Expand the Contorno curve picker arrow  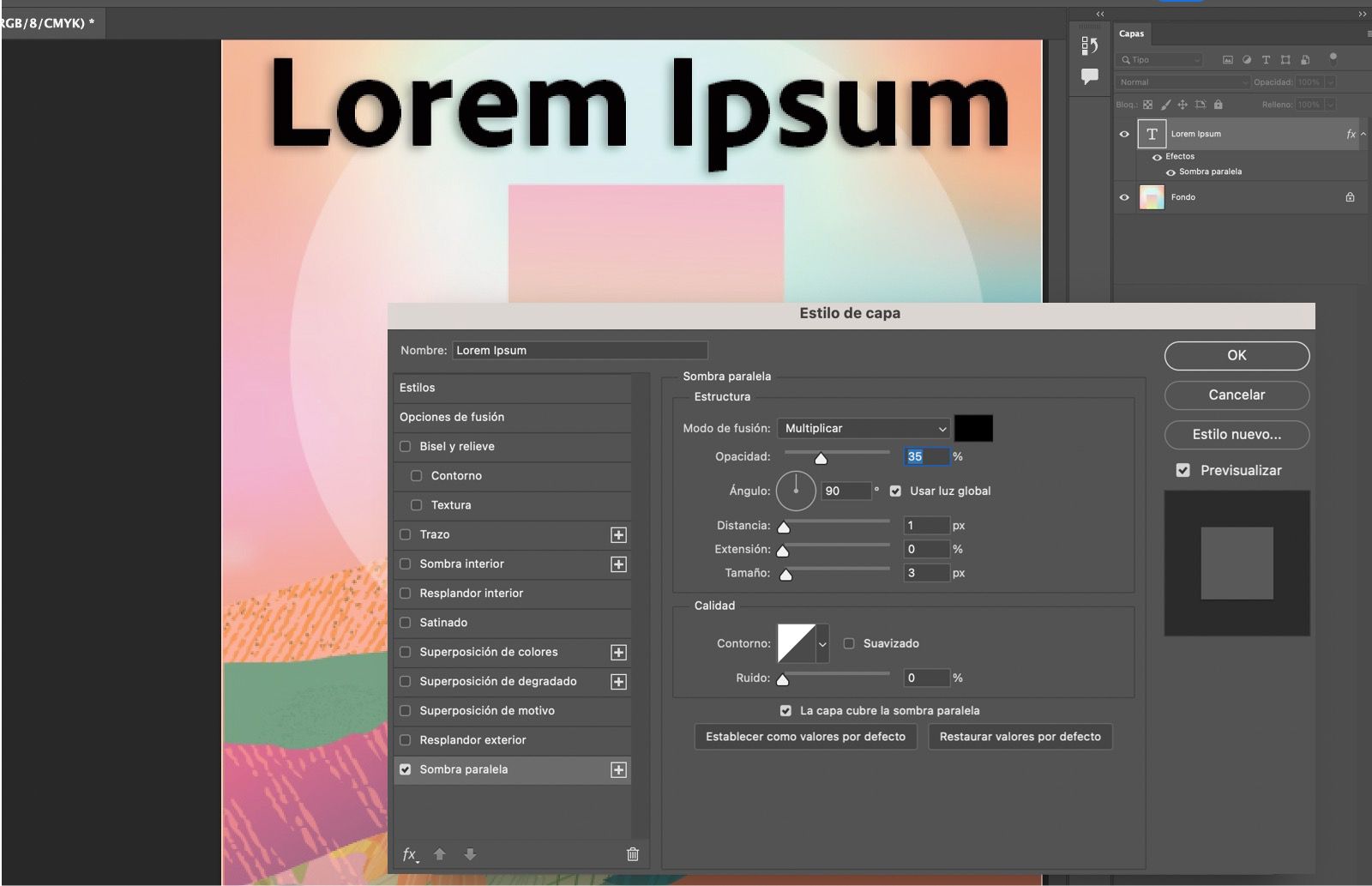822,644
